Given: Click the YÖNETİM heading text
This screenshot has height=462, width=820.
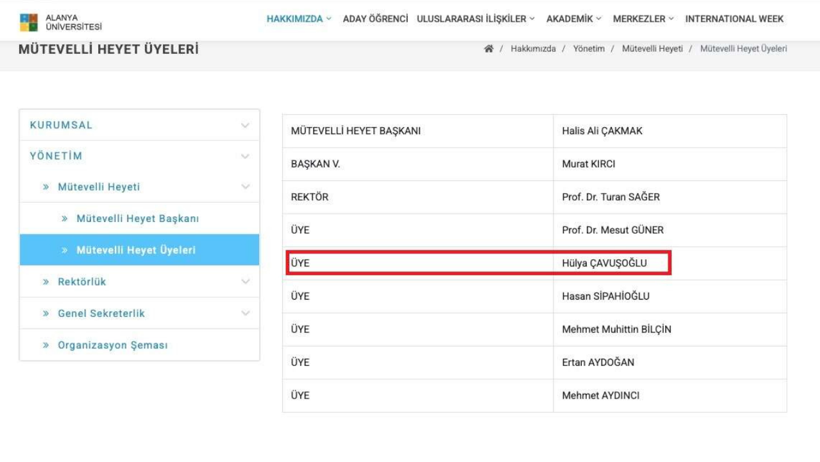Looking at the screenshot, I should (56, 156).
